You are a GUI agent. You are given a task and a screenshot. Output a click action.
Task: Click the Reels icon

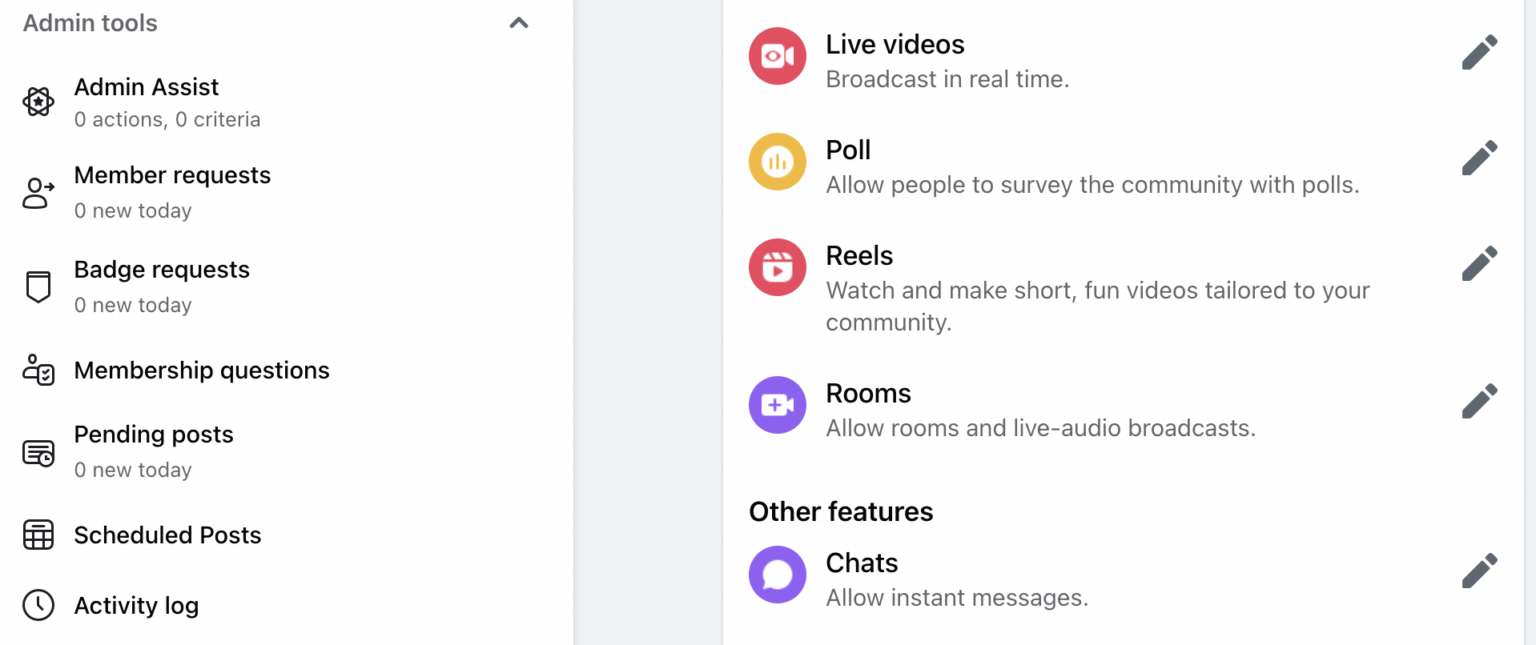tap(777, 267)
